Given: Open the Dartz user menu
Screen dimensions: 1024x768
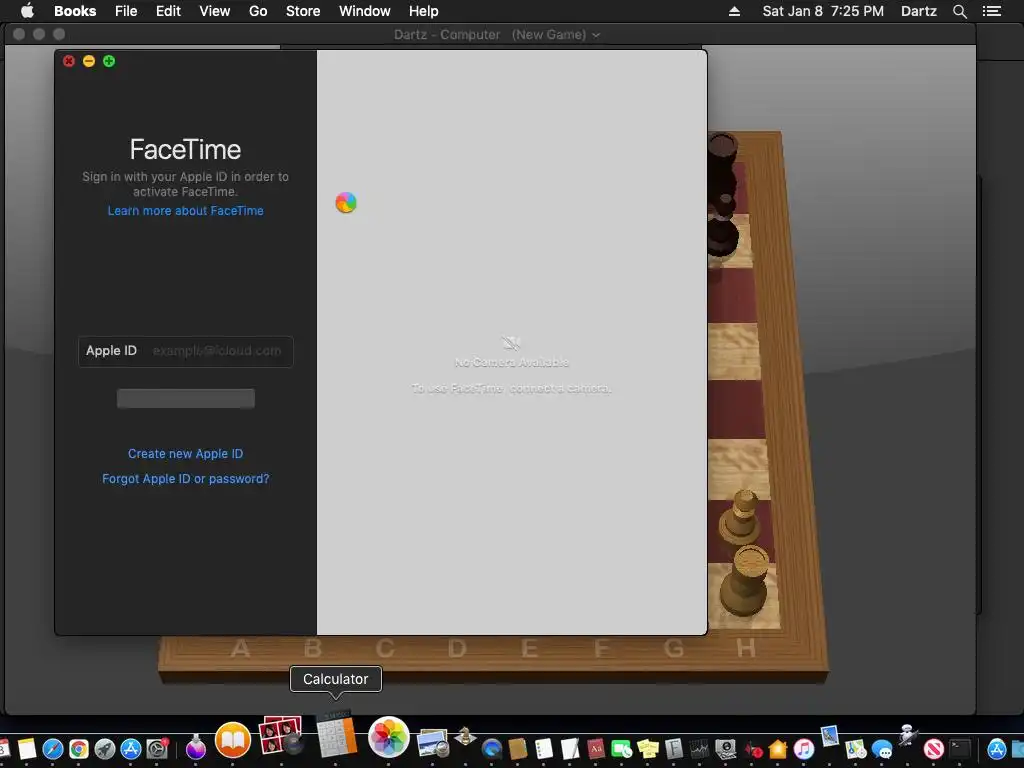Looking at the screenshot, I should (x=918, y=11).
